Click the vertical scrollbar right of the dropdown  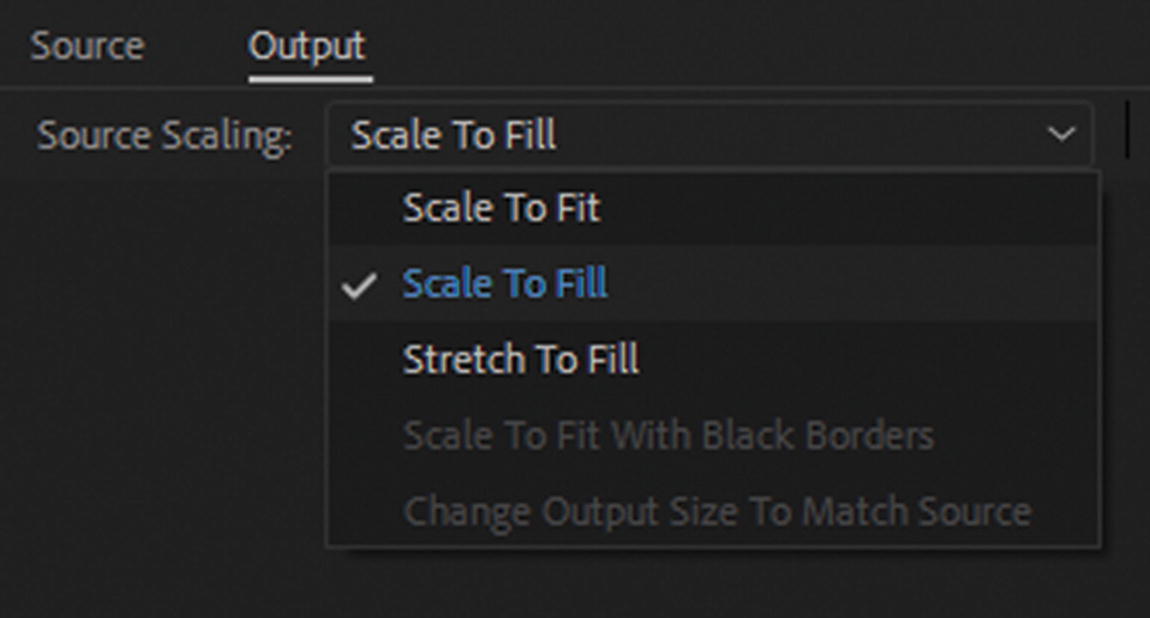click(1127, 130)
